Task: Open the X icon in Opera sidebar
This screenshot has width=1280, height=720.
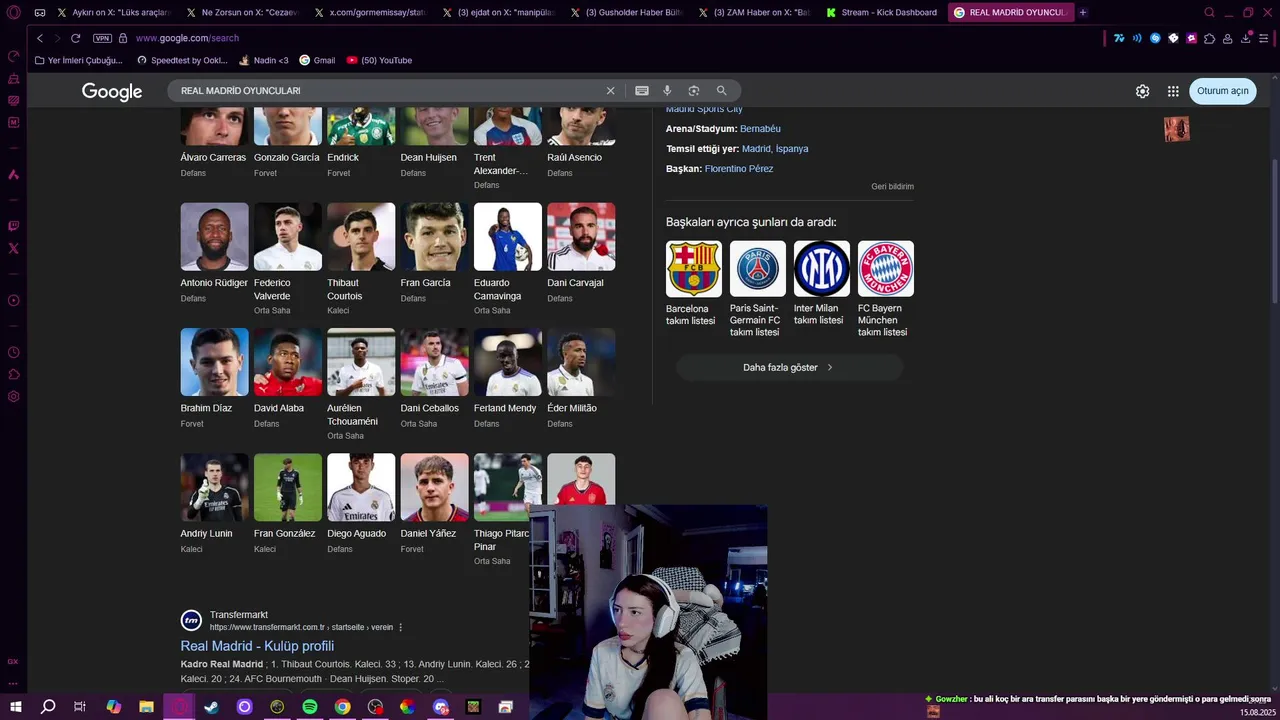Action: 13,248
